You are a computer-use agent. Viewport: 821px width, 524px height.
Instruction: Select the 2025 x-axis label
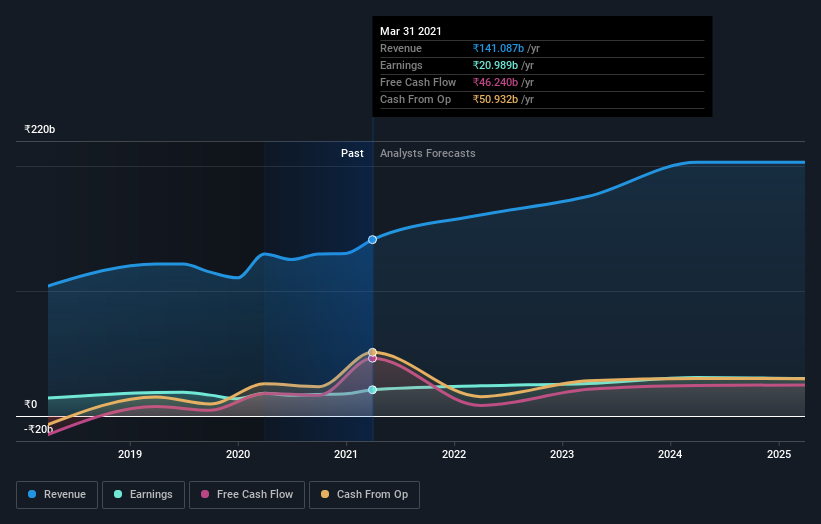tap(779, 454)
